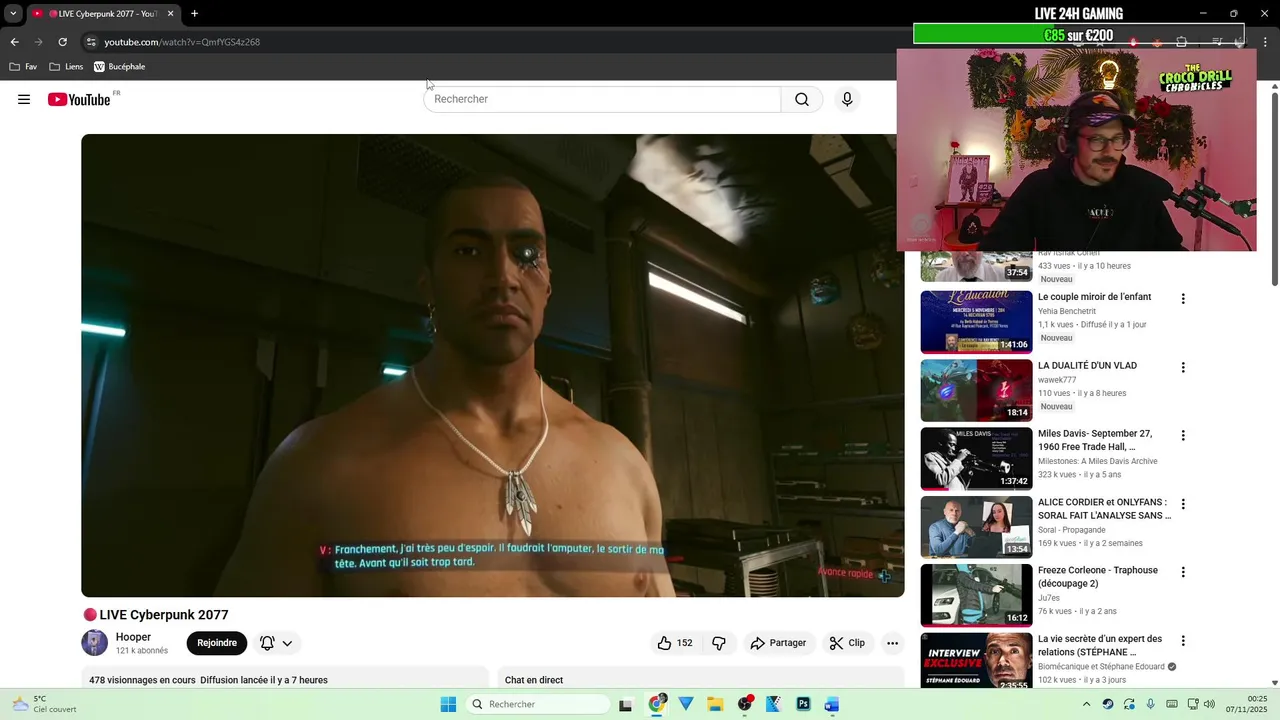Open Photoshop from the taskbar
1280x720 pixels.
pos(803,704)
